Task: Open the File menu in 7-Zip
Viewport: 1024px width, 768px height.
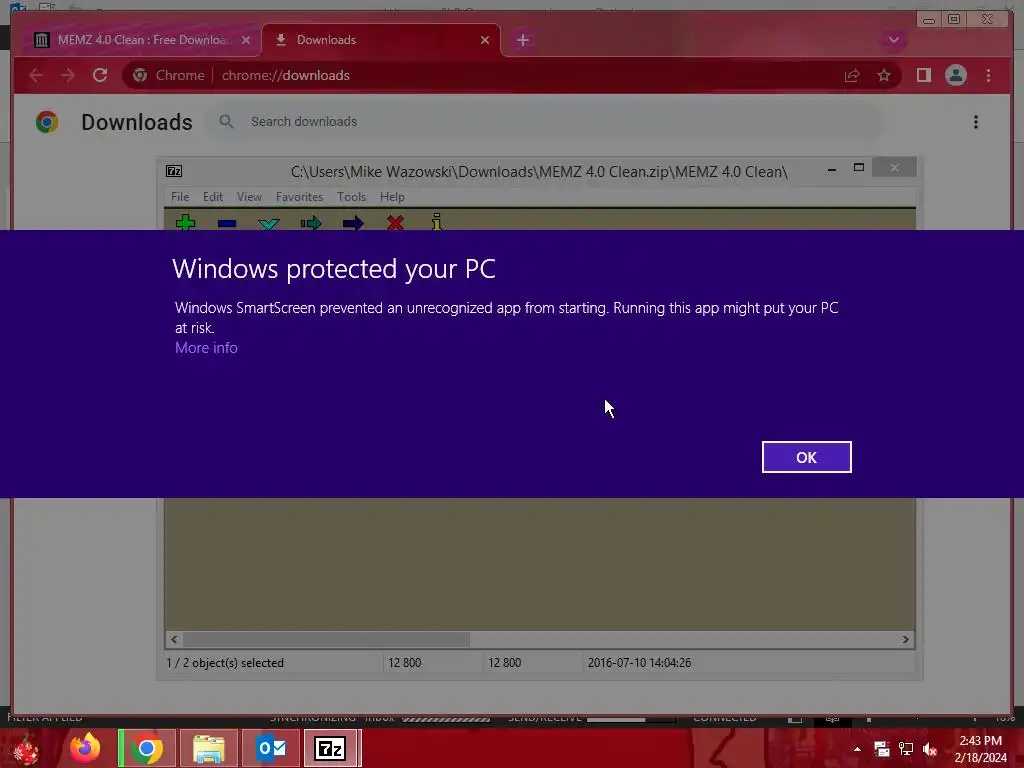Action: tap(180, 197)
